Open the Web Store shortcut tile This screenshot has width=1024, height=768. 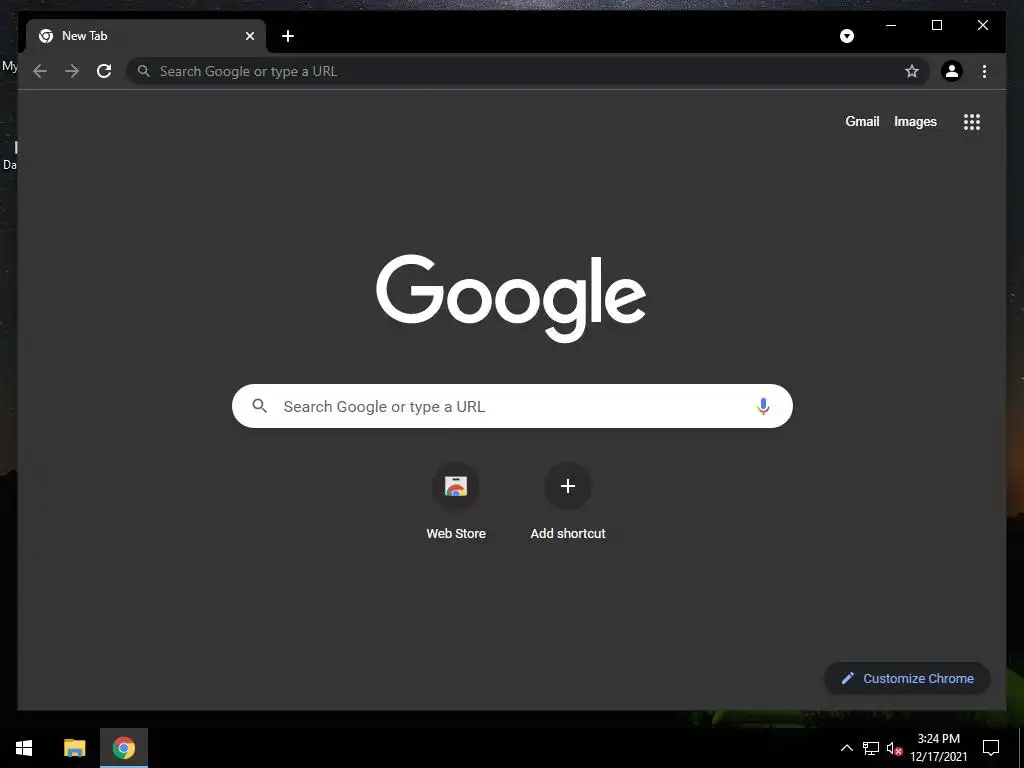456,503
